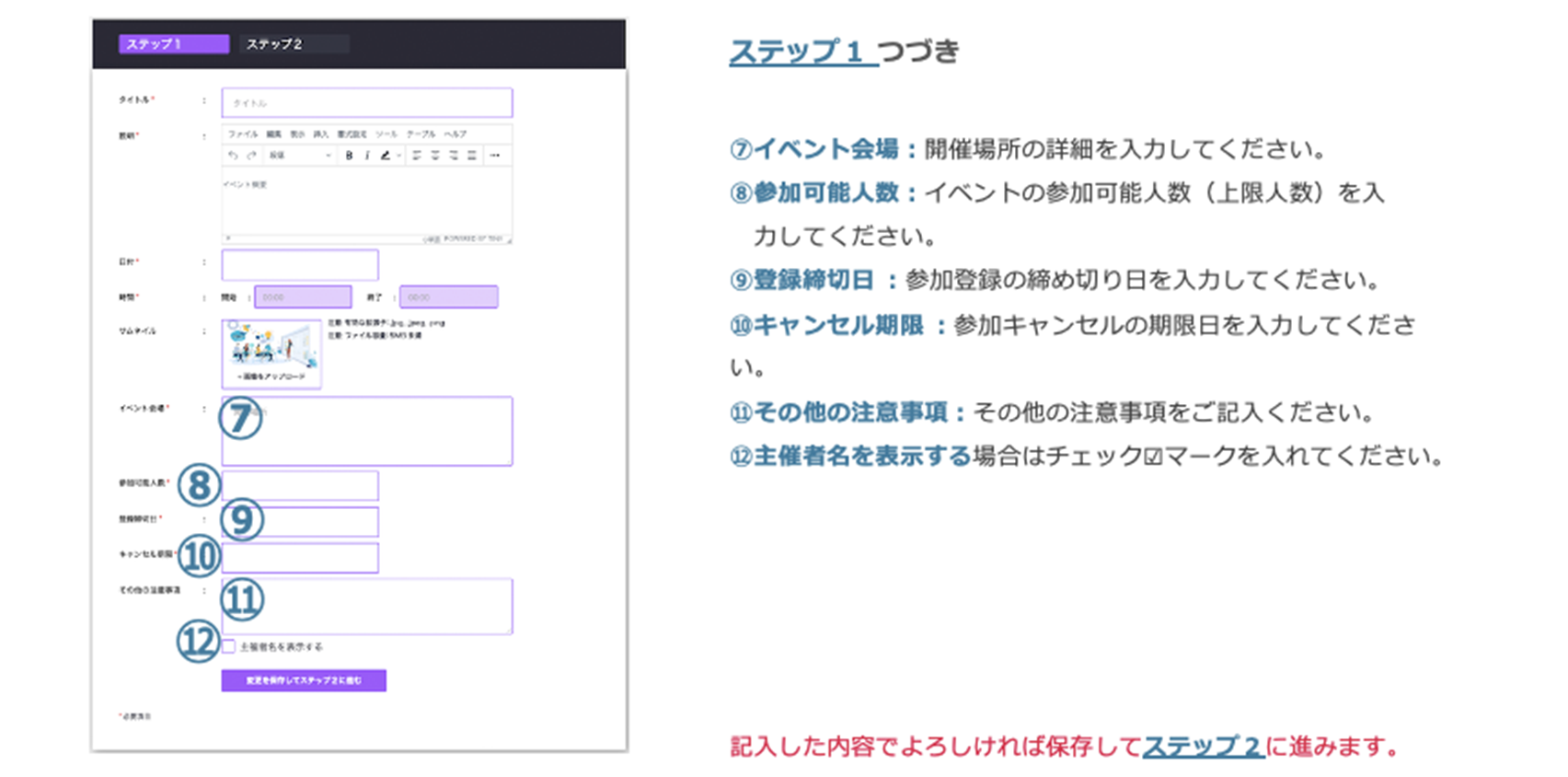Viewport: 1568px width, 777px height.
Task: Click the undo arrow in the editor toolbar
Action: pos(233,156)
